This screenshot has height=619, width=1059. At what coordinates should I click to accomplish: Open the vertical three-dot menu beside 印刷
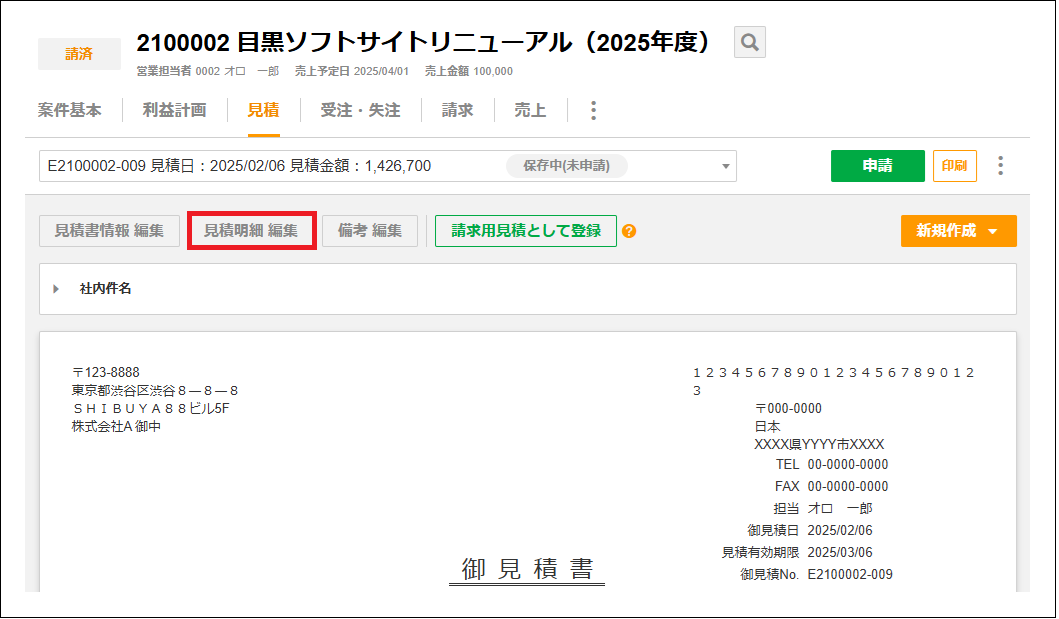pos(1000,165)
